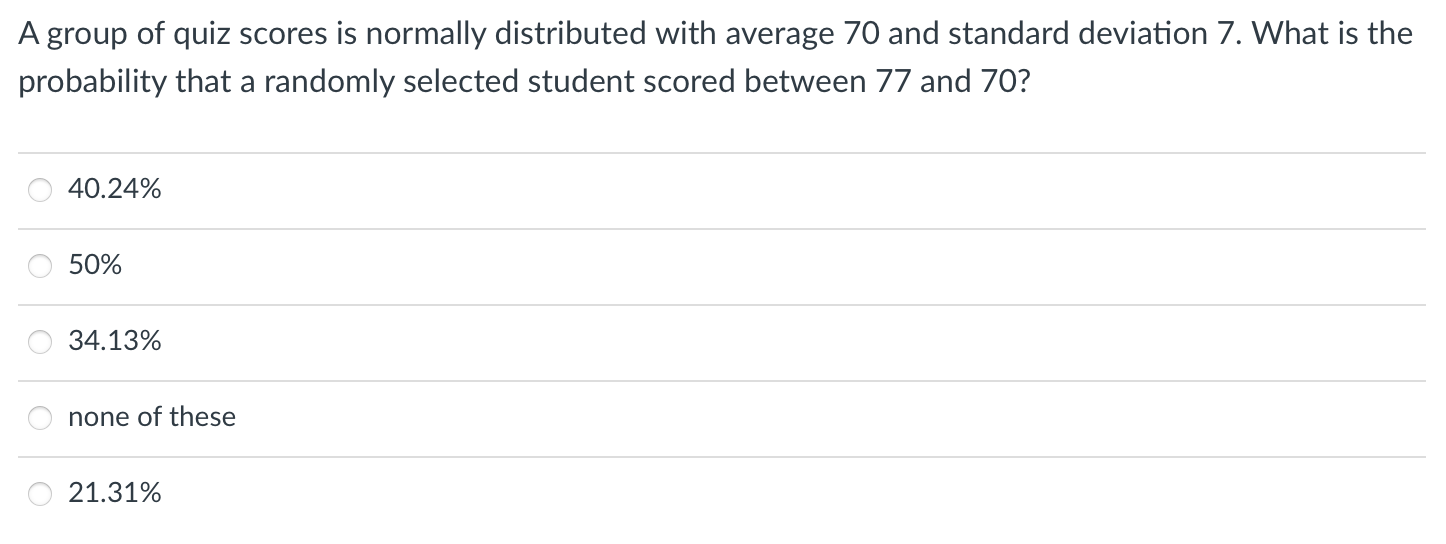This screenshot has width=1446, height=544.
Task: Click the number 77 in the question
Action: pyautogui.click(x=892, y=80)
